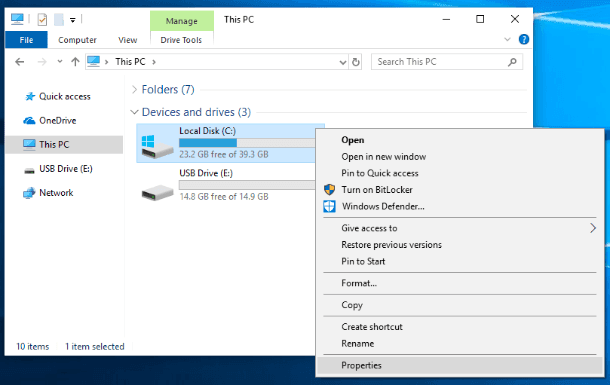This screenshot has width=610, height=385.
Task: Click This PC in the address bar
Action: click(x=130, y=61)
